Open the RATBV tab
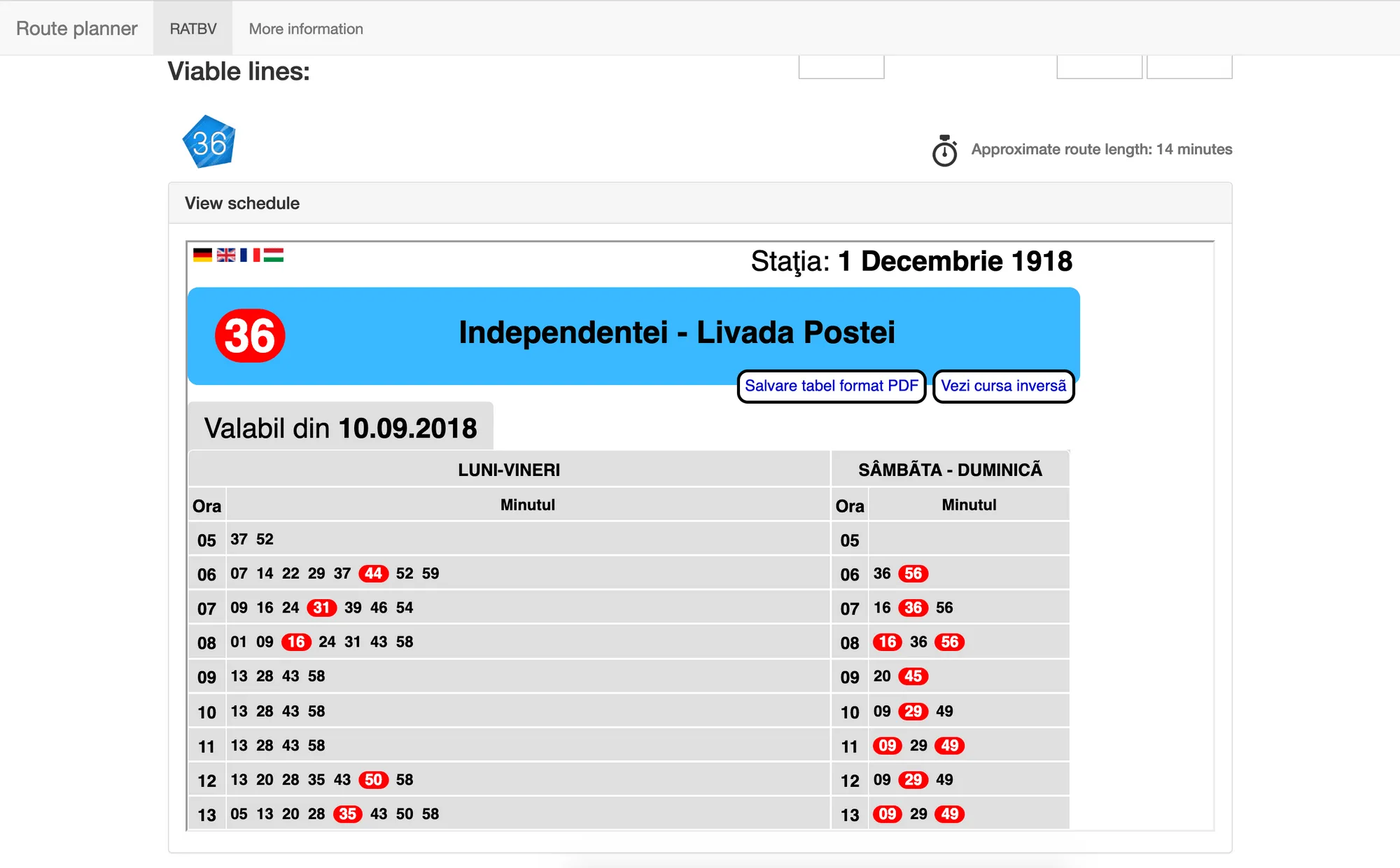This screenshot has height=868, width=1400. coord(193,29)
